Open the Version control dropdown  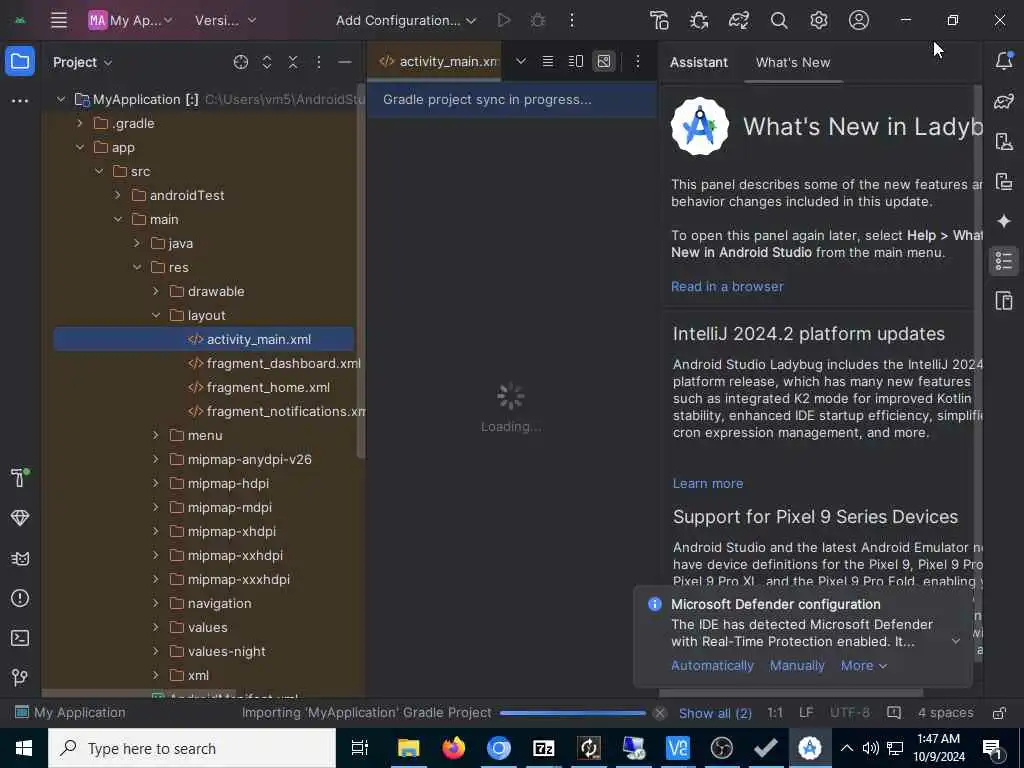pyautogui.click(x=225, y=20)
